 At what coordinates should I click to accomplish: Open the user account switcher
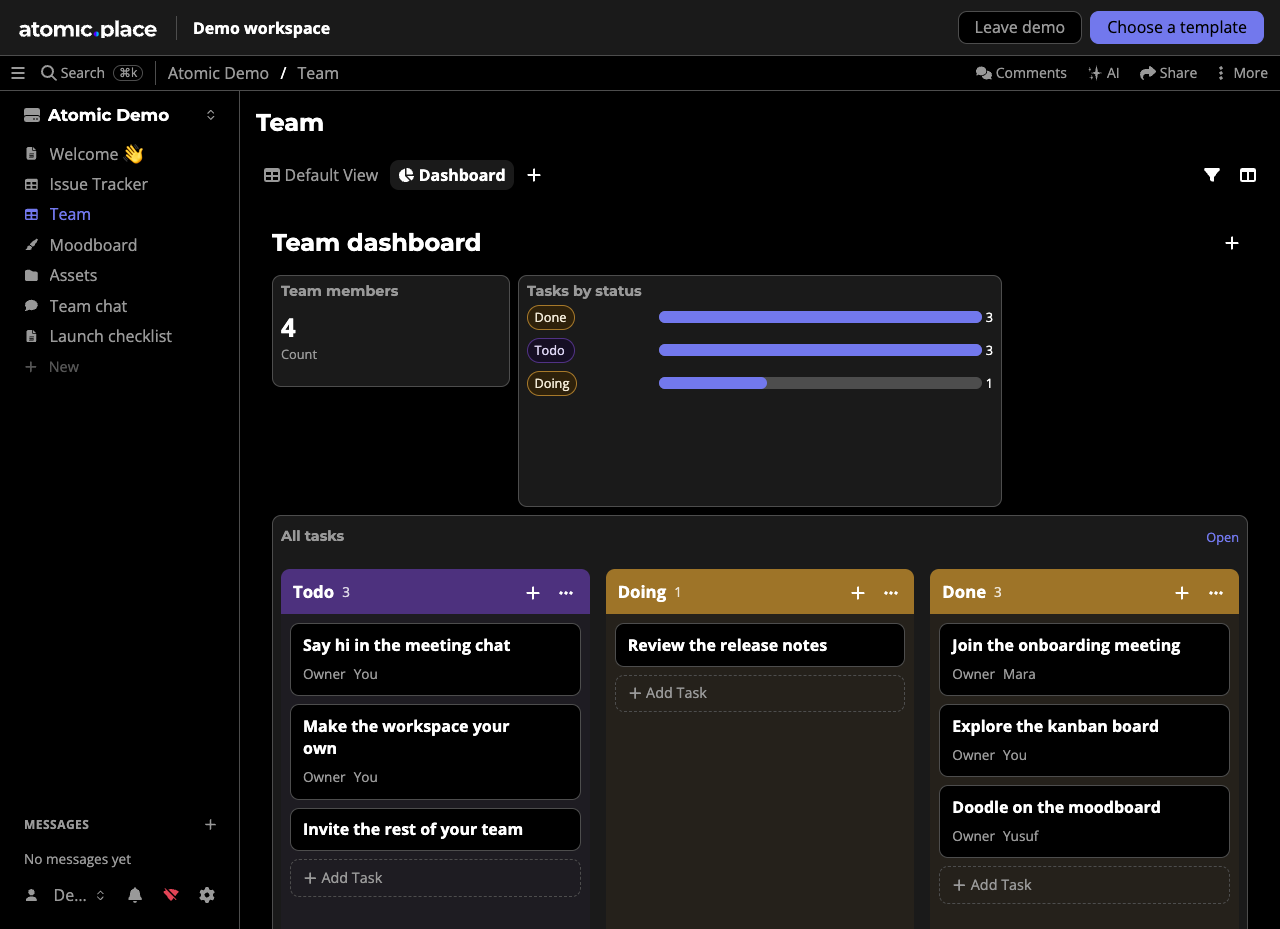click(x=65, y=895)
